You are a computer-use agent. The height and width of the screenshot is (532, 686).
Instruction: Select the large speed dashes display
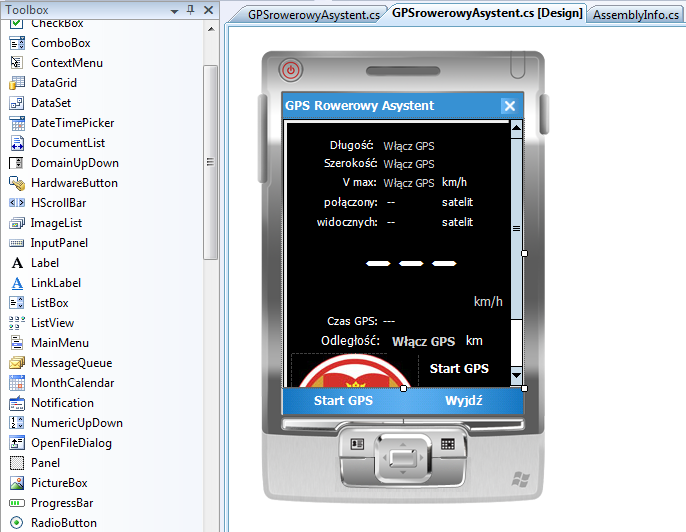[411, 263]
